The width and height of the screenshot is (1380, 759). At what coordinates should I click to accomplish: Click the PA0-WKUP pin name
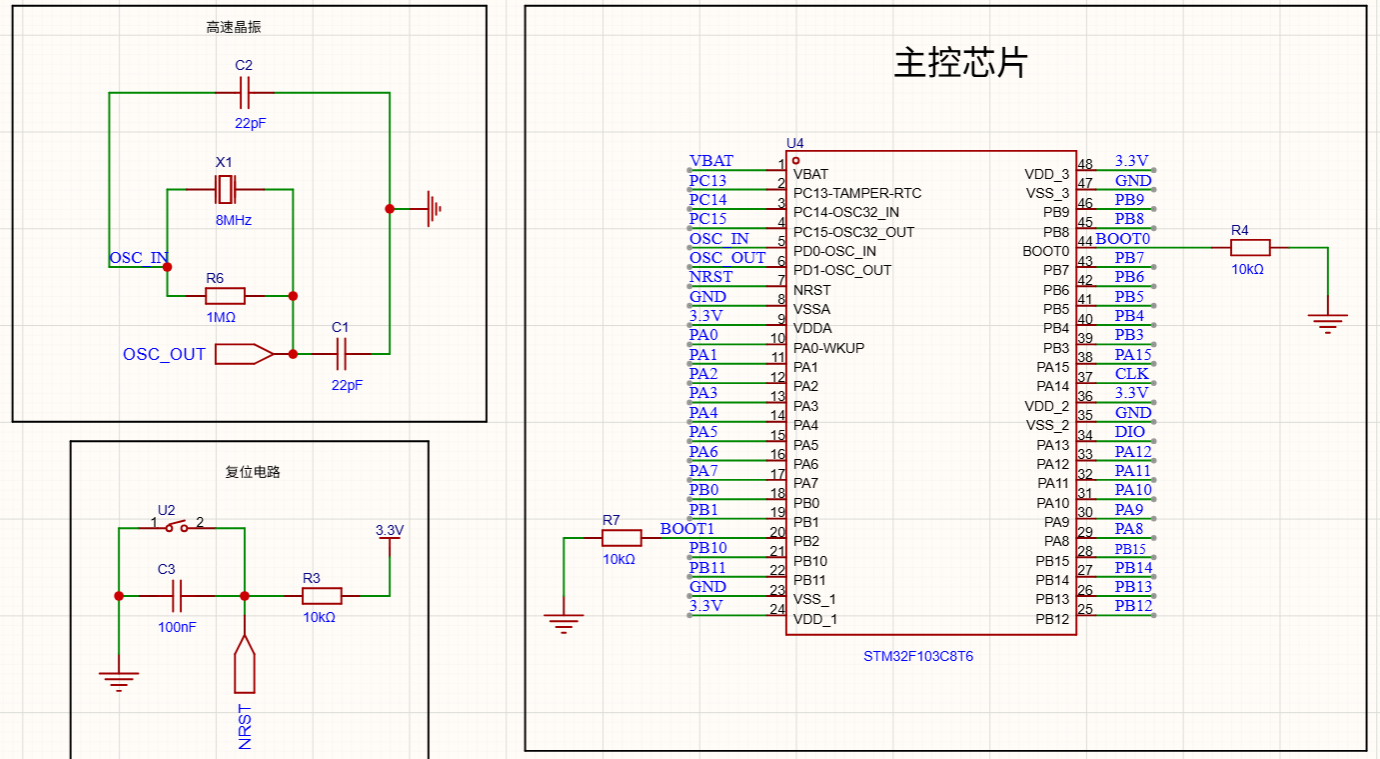tap(829, 348)
